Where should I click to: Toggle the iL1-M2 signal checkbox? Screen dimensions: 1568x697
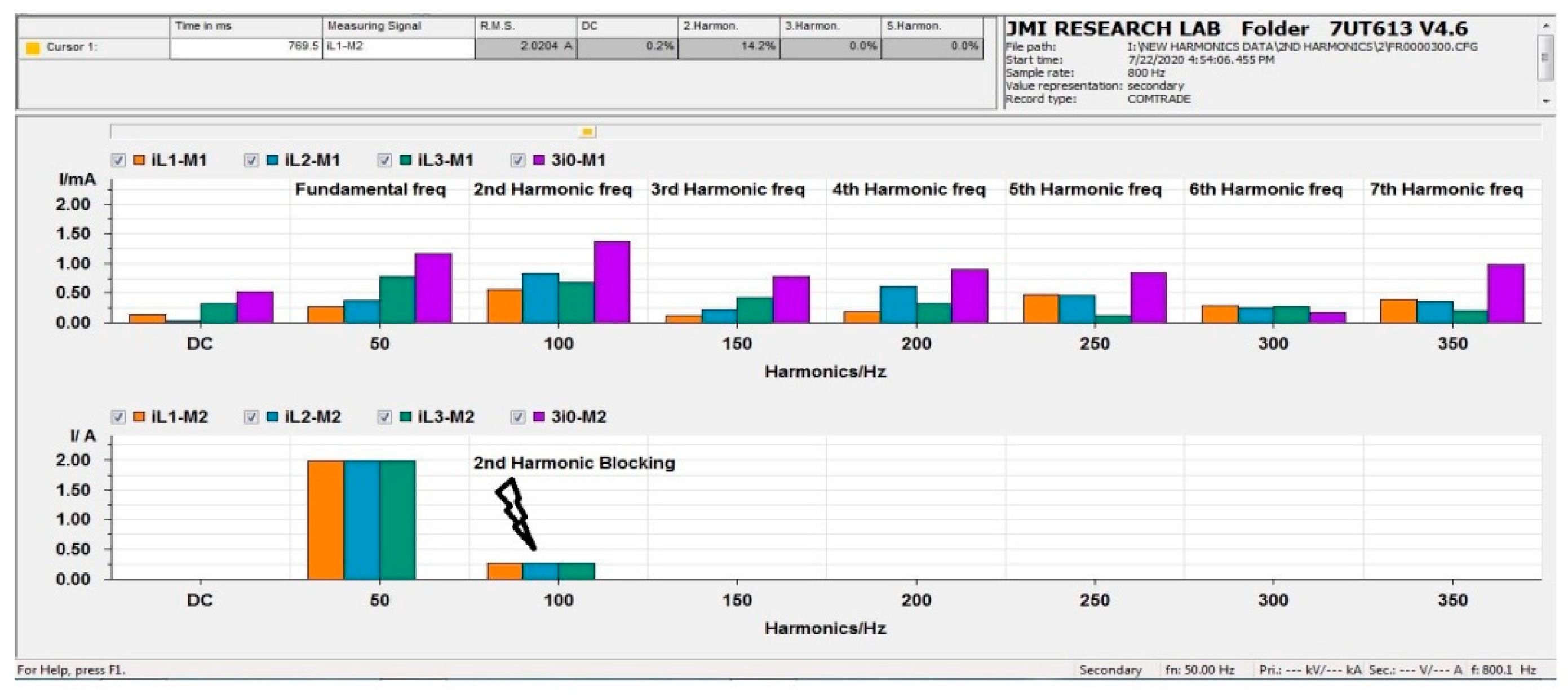click(118, 417)
